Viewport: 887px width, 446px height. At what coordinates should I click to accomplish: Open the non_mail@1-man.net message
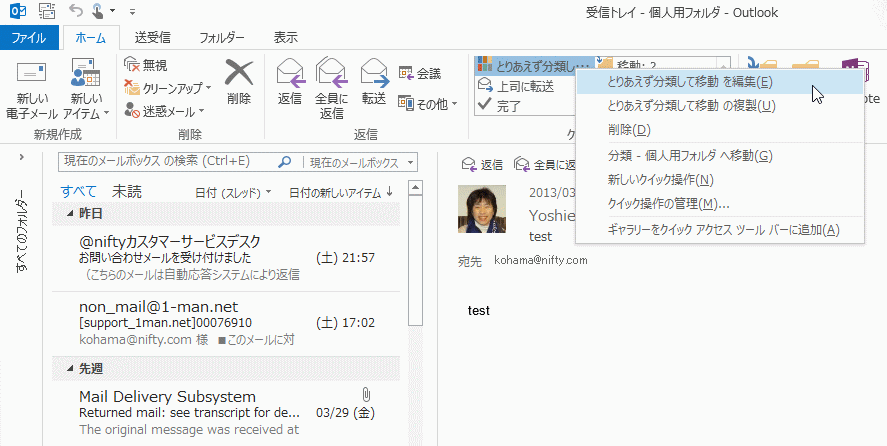(226, 323)
